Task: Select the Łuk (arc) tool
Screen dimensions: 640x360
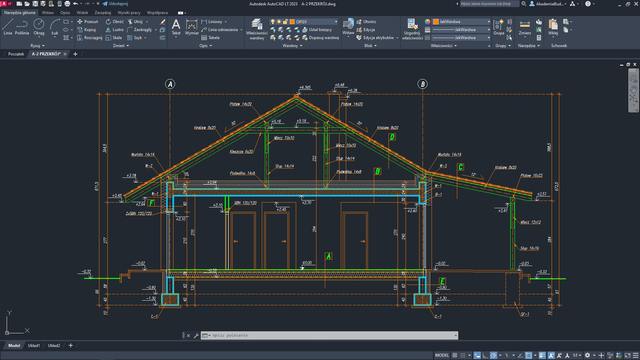Action: click(55, 27)
